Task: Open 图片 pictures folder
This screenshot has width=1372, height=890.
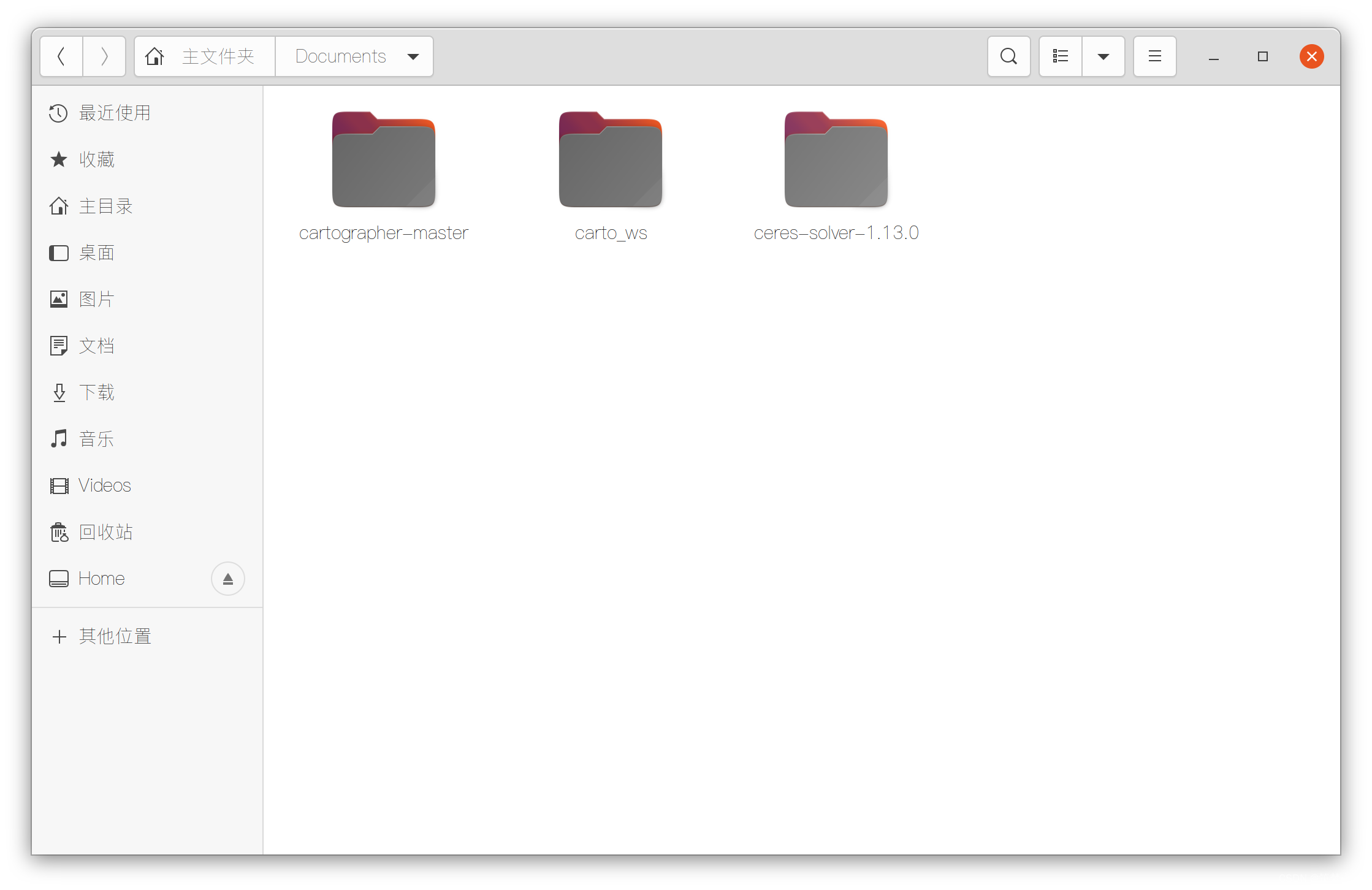Action: pos(97,299)
